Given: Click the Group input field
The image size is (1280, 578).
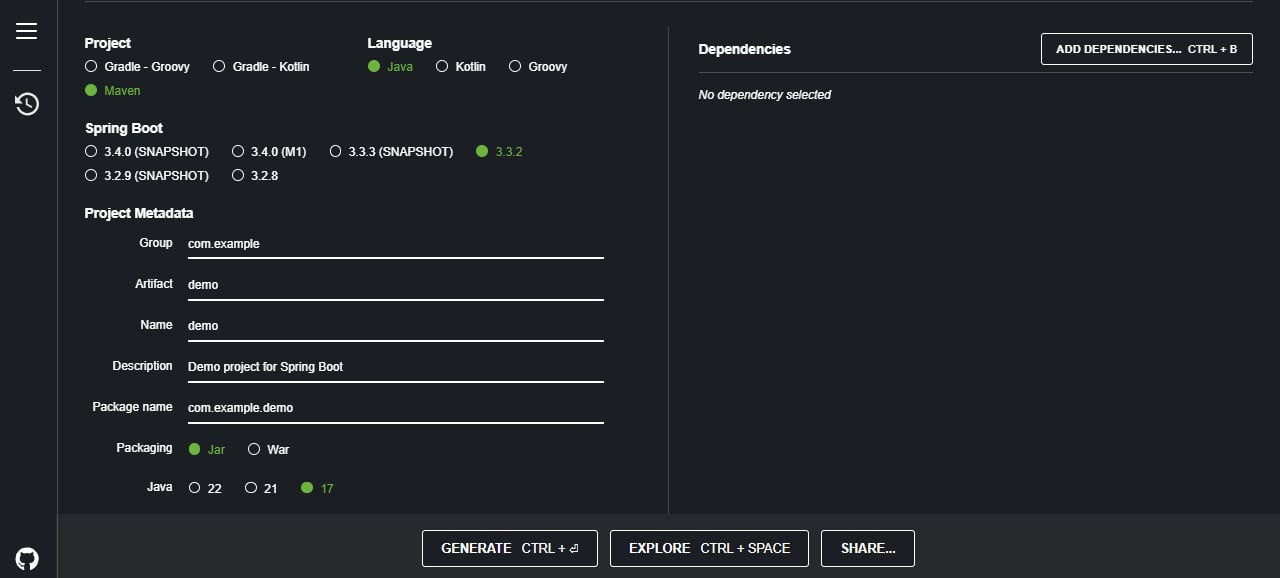Looking at the screenshot, I should click(x=395, y=244).
